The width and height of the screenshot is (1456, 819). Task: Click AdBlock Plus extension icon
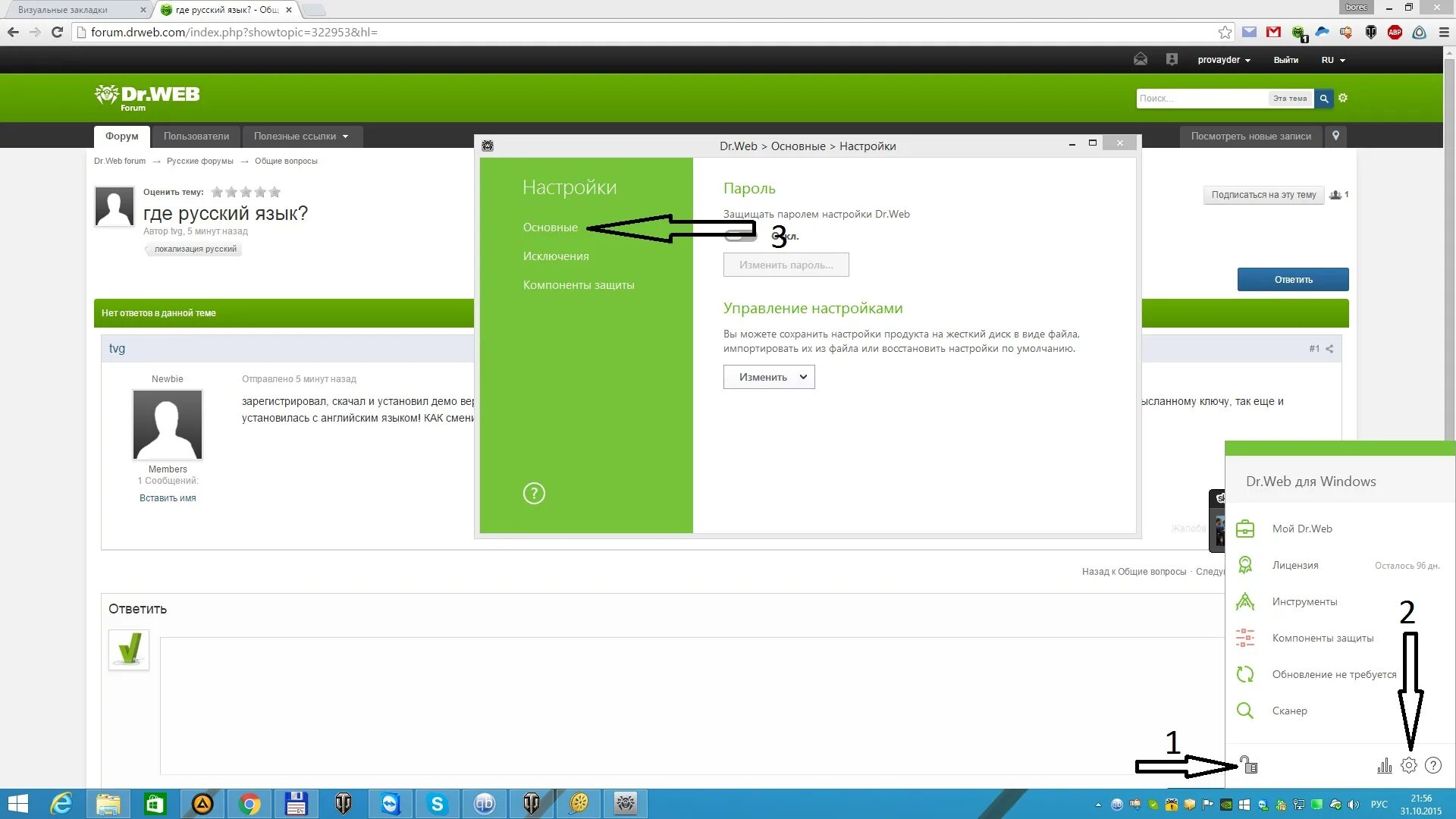[1395, 32]
